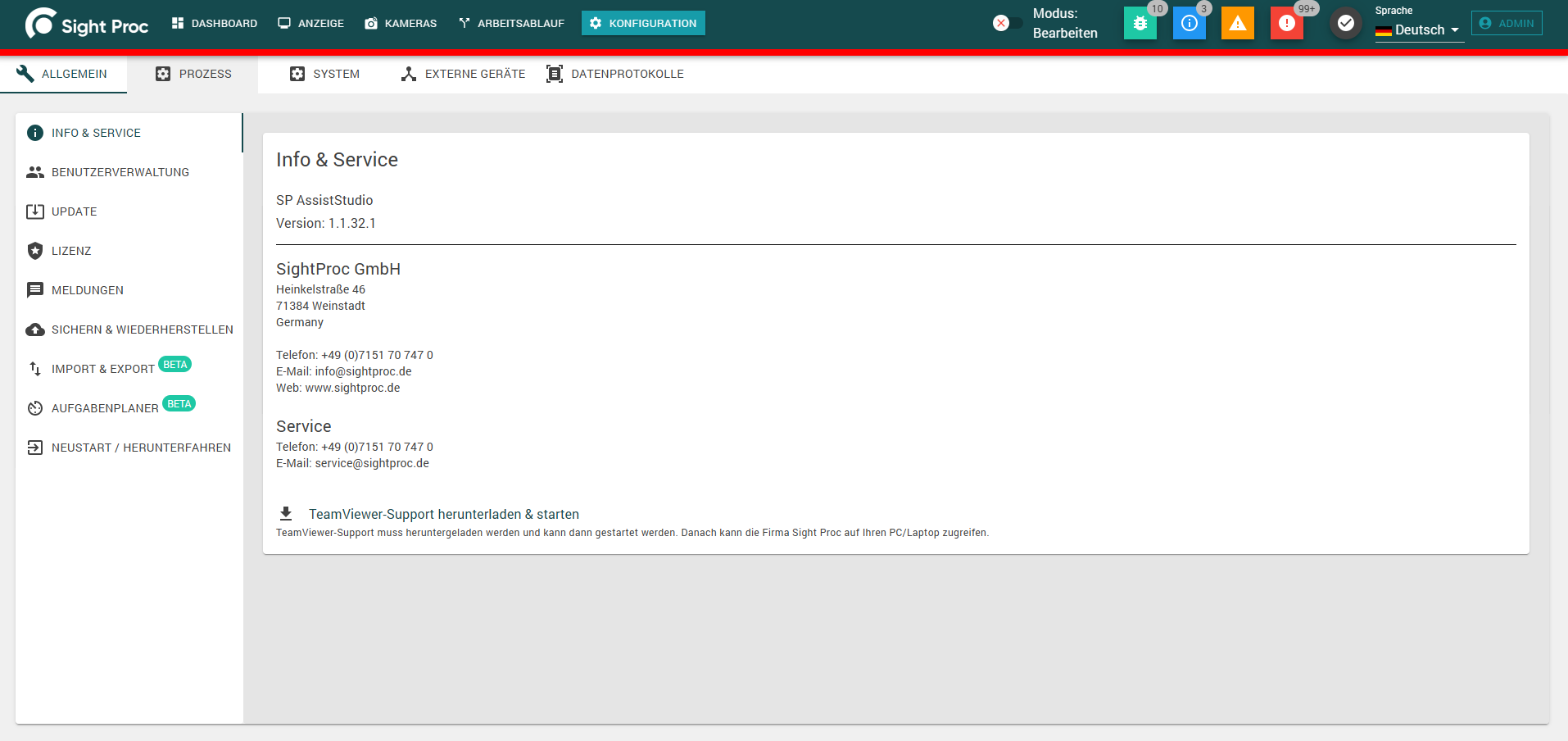Open the ADMIN user menu
Image resolution: width=1568 pixels, height=741 pixels.
click(1507, 23)
